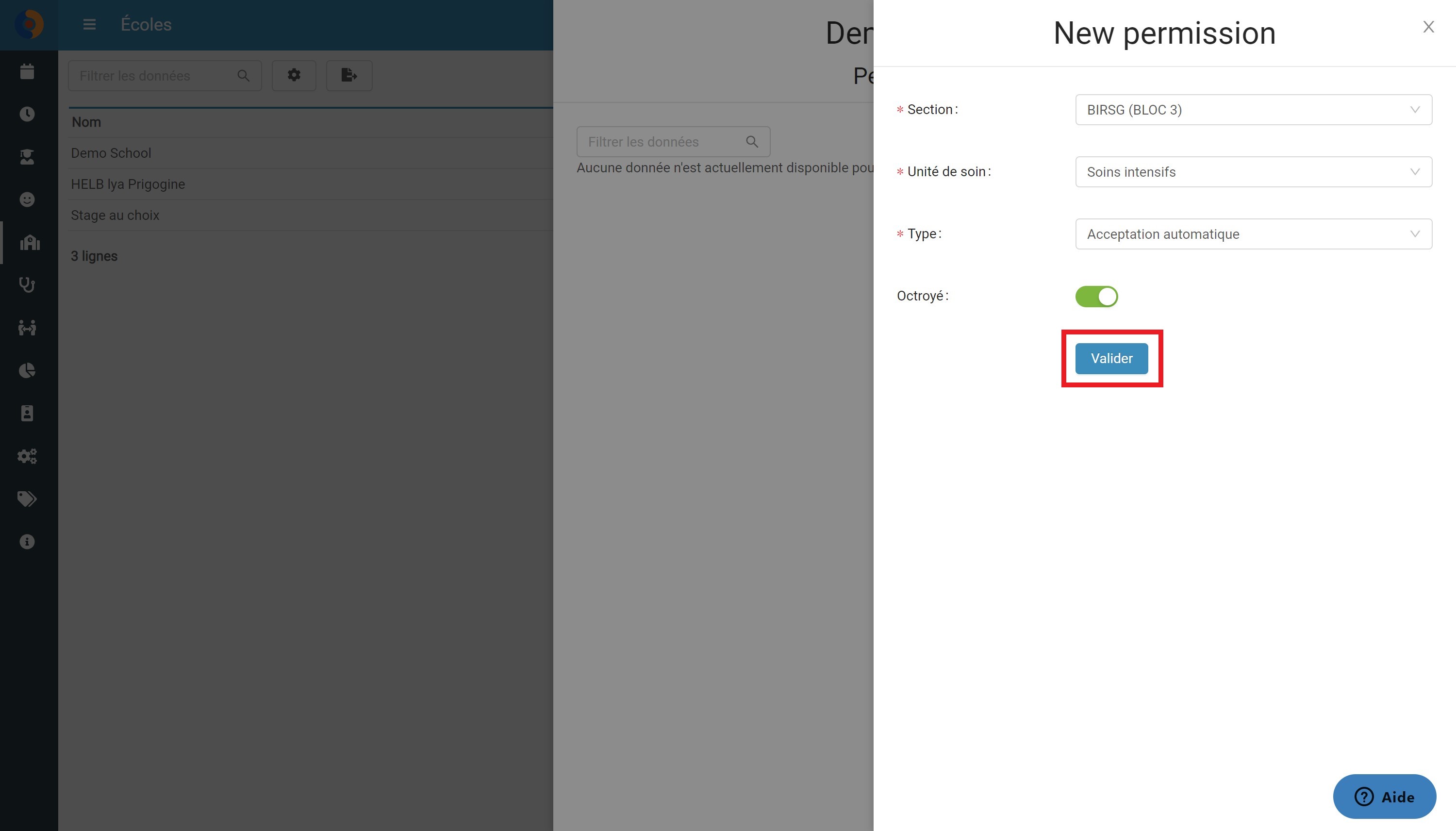Image resolution: width=1456 pixels, height=831 pixels.
Task: Open the Aide help button
Action: click(x=1384, y=797)
